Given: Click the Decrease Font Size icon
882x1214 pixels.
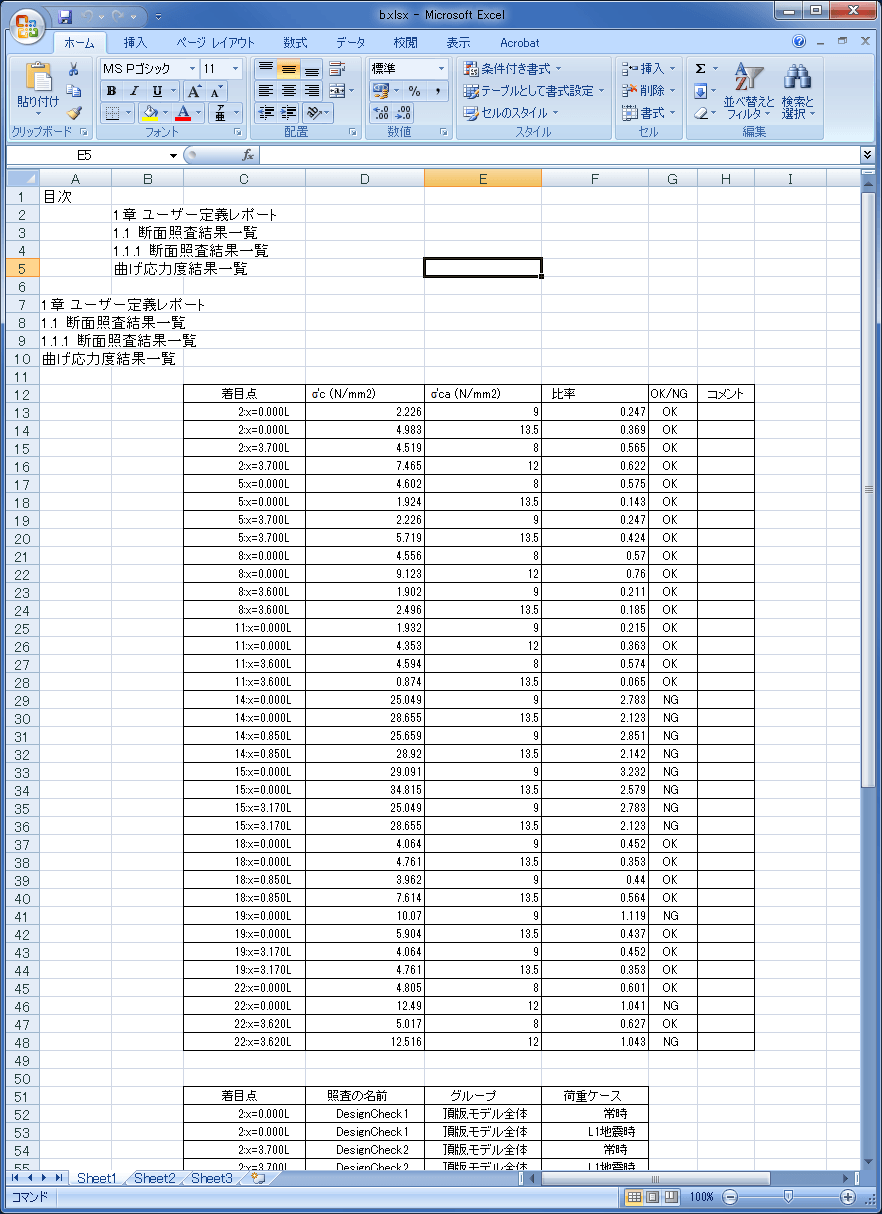Looking at the screenshot, I should [x=216, y=91].
